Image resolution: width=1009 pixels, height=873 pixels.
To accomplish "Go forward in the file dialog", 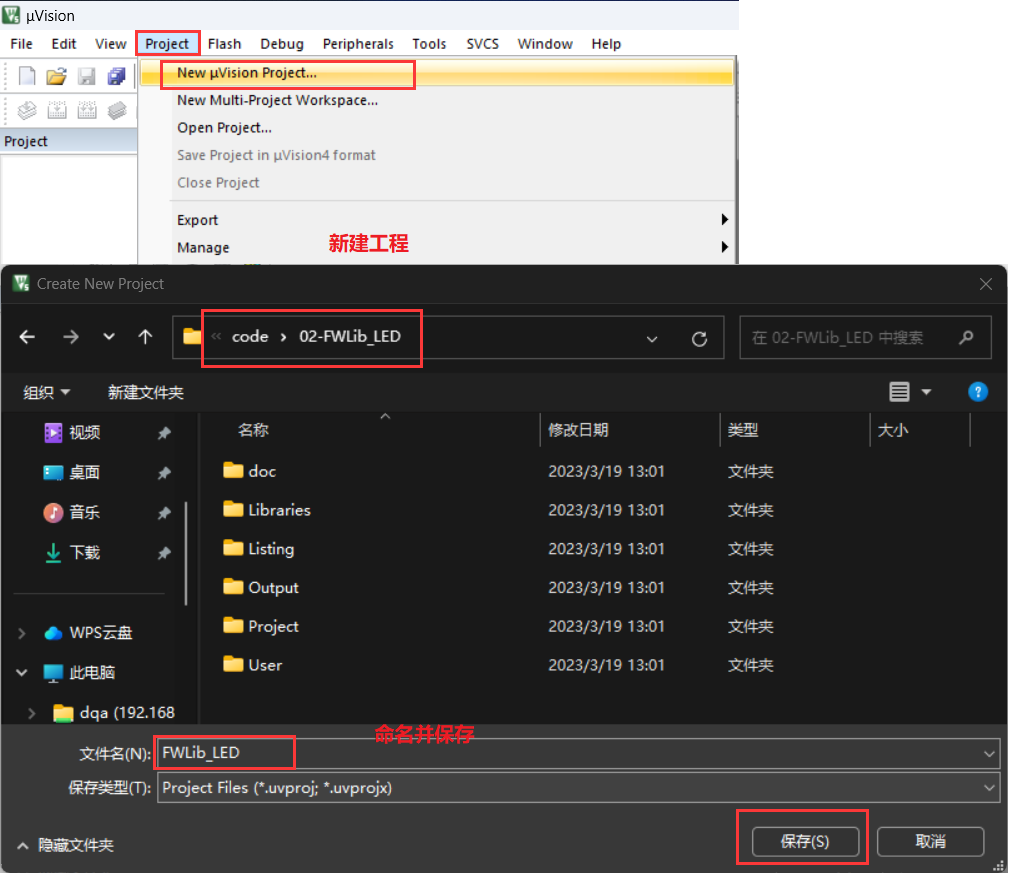I will pyautogui.click(x=71, y=336).
